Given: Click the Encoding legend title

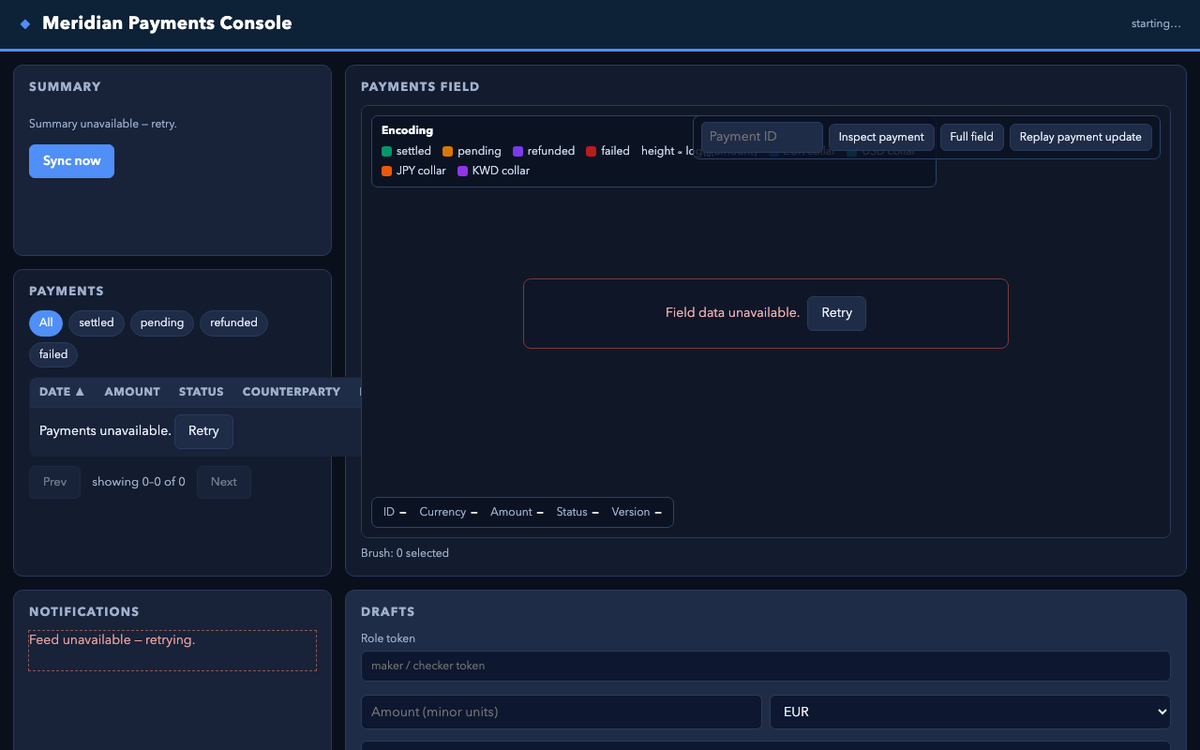Looking at the screenshot, I should [x=407, y=130].
